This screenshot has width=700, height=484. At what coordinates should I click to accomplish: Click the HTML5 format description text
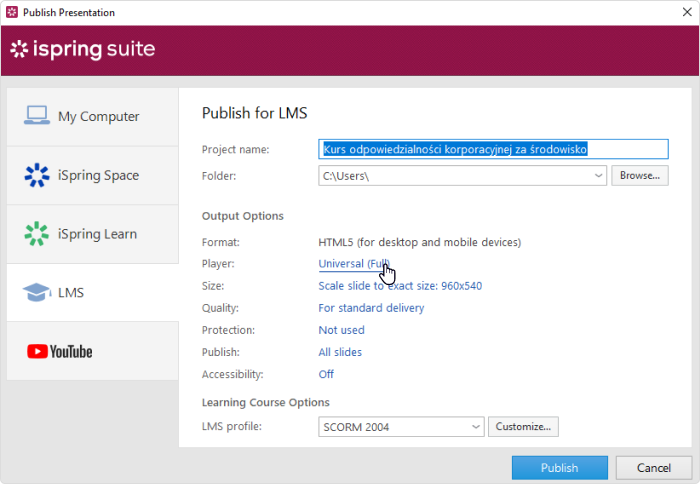[420, 242]
